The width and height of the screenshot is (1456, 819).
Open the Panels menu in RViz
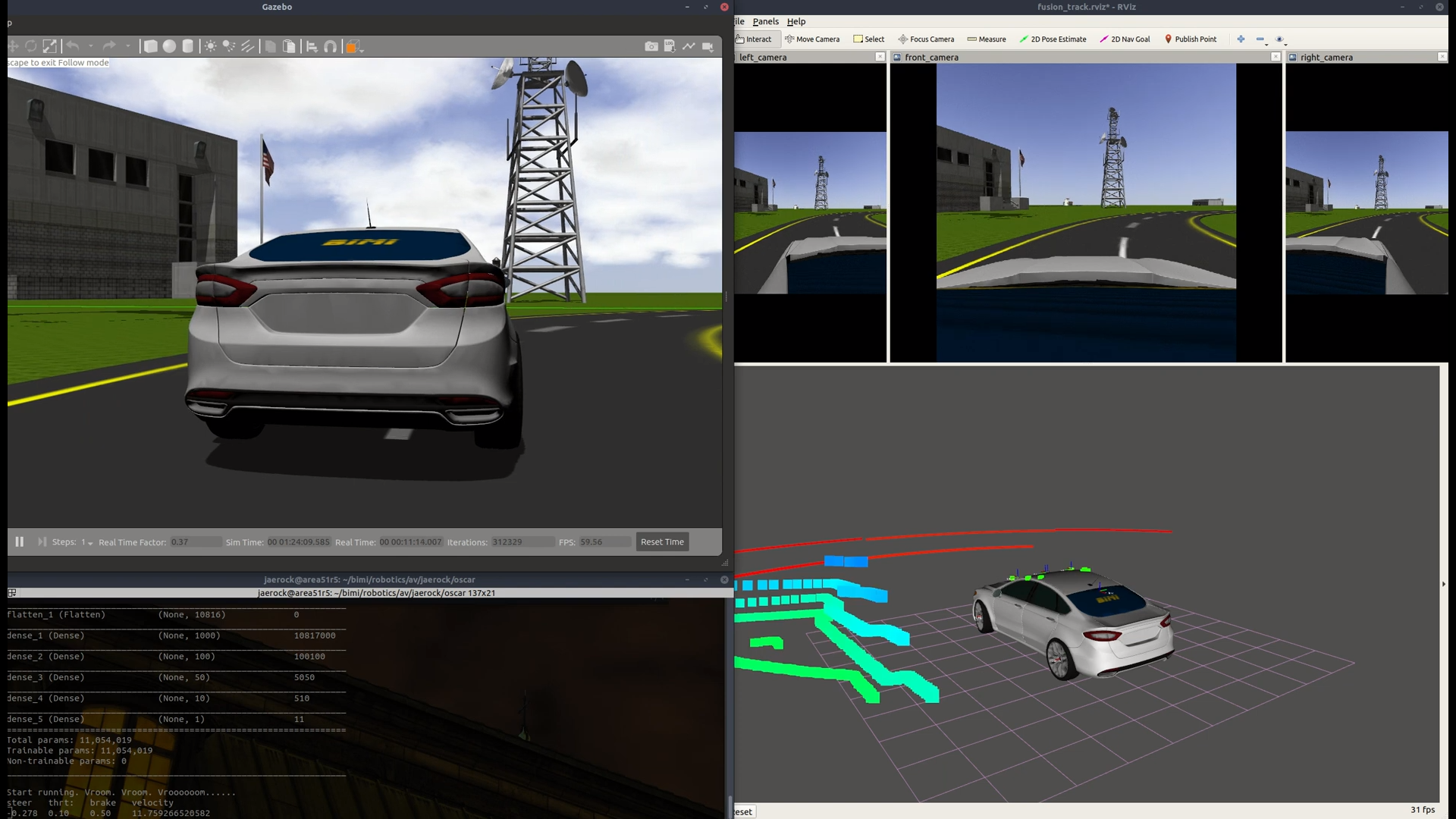coord(765,21)
